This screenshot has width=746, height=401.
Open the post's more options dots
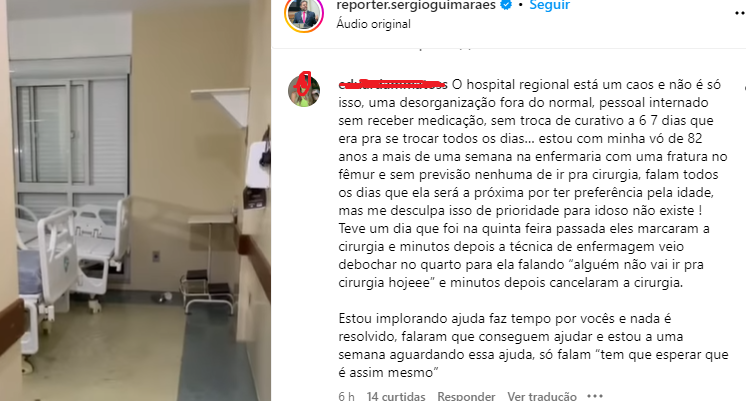pos(740,13)
